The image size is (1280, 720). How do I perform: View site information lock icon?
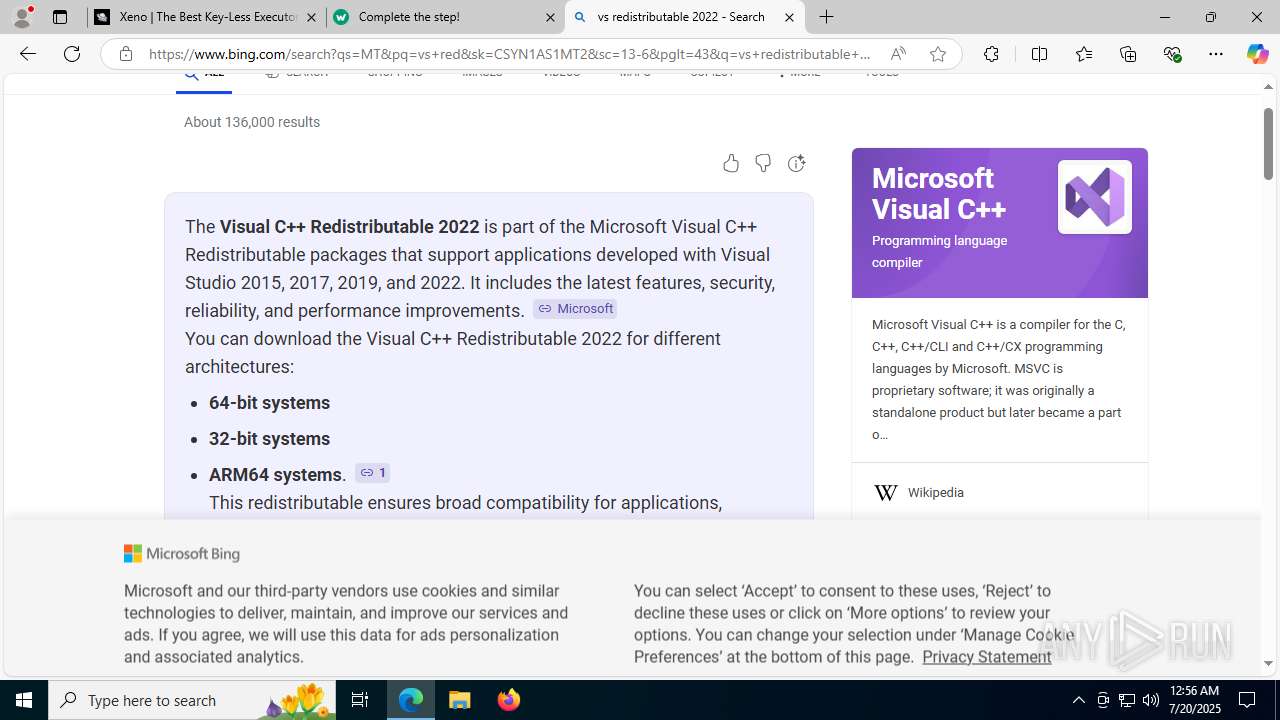click(125, 54)
